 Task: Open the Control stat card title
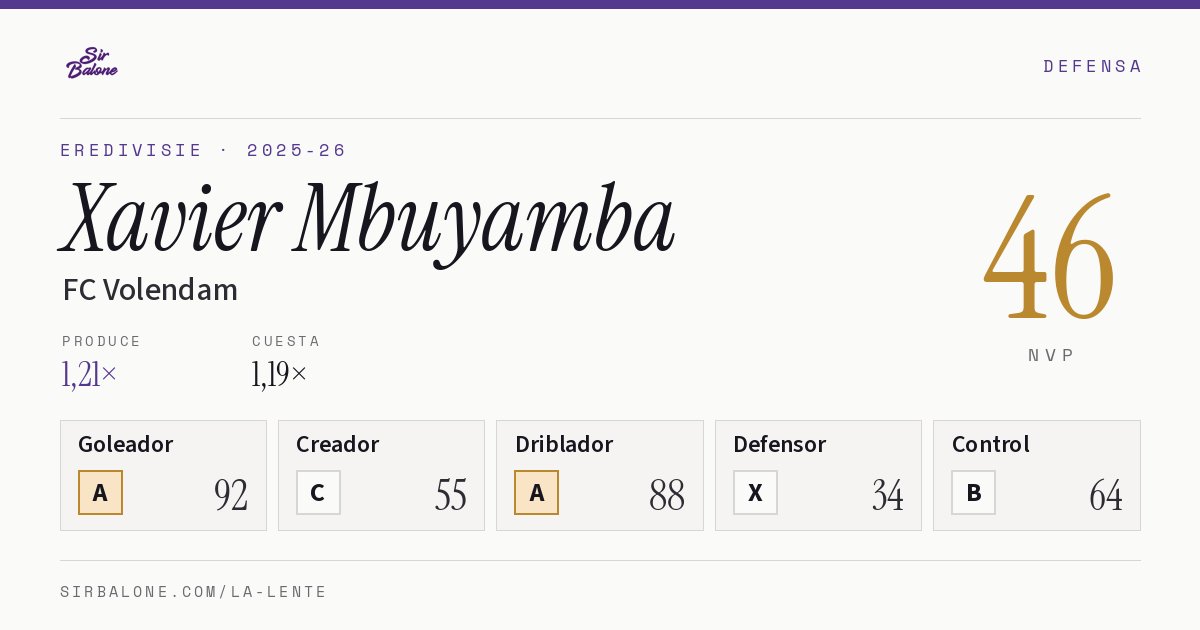[x=990, y=444]
